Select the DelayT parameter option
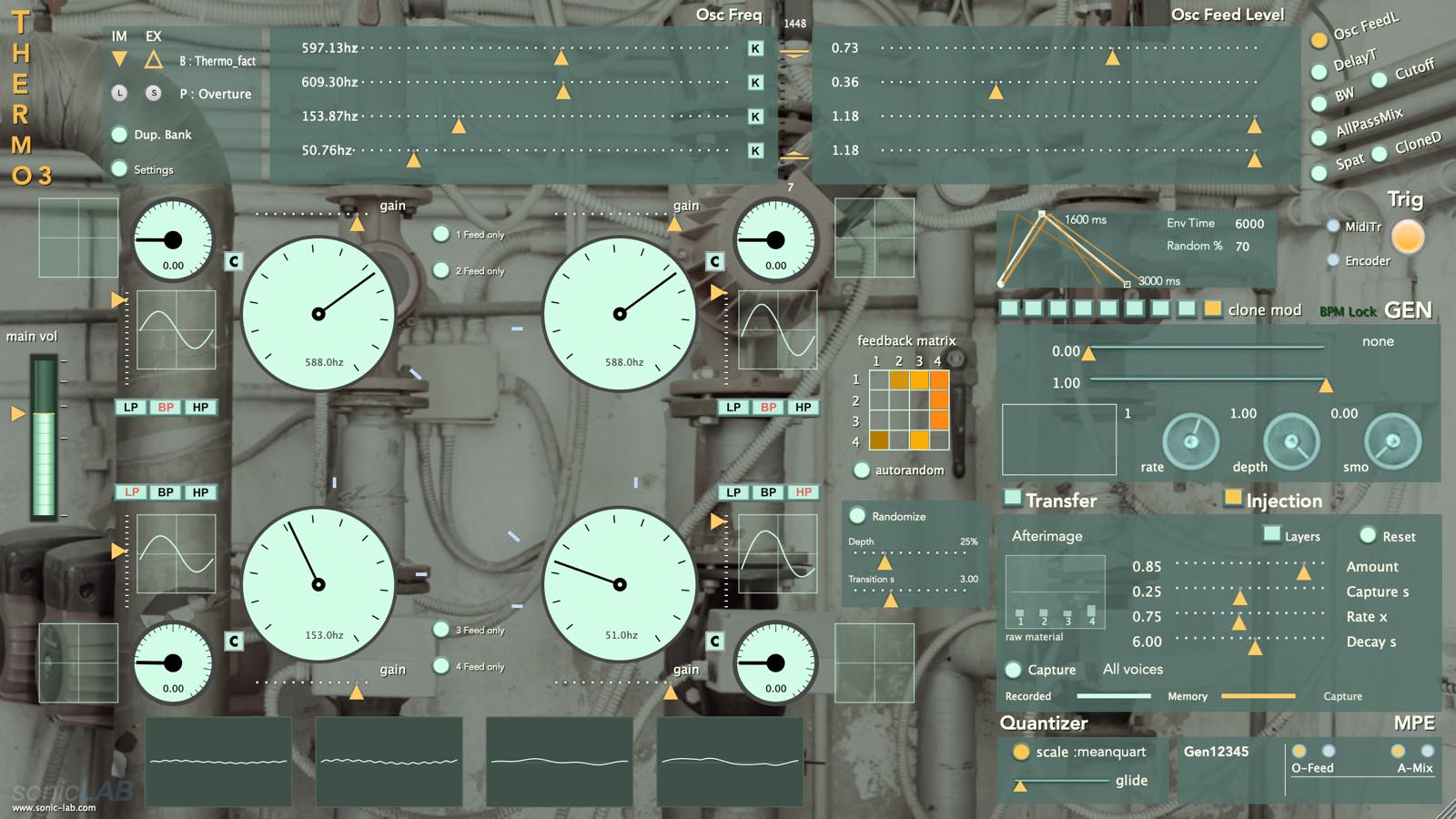Viewport: 1456px width, 819px height. [x=1319, y=72]
